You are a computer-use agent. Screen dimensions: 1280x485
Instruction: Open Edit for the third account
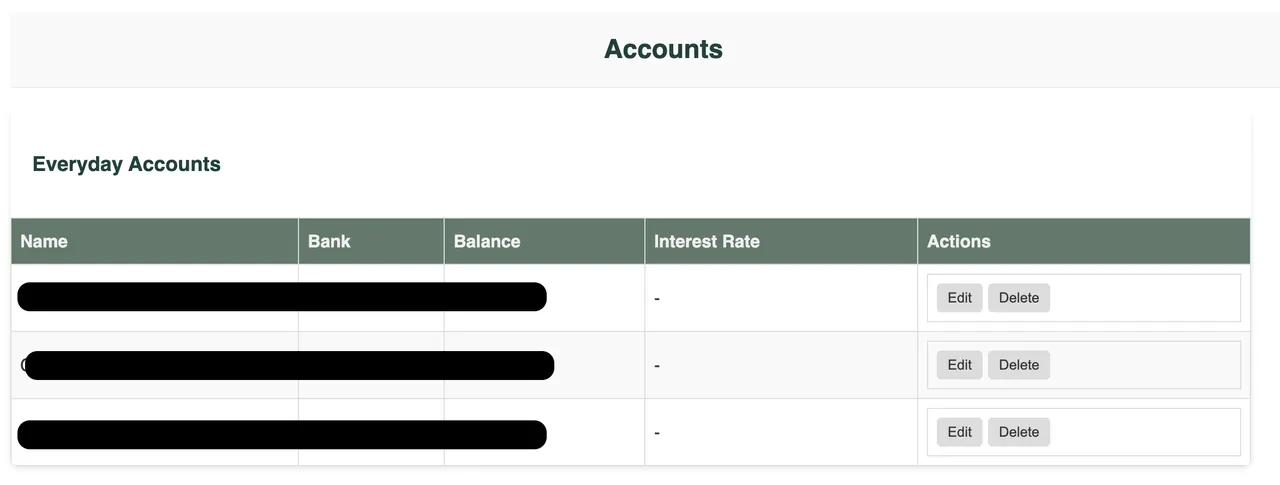(x=960, y=432)
